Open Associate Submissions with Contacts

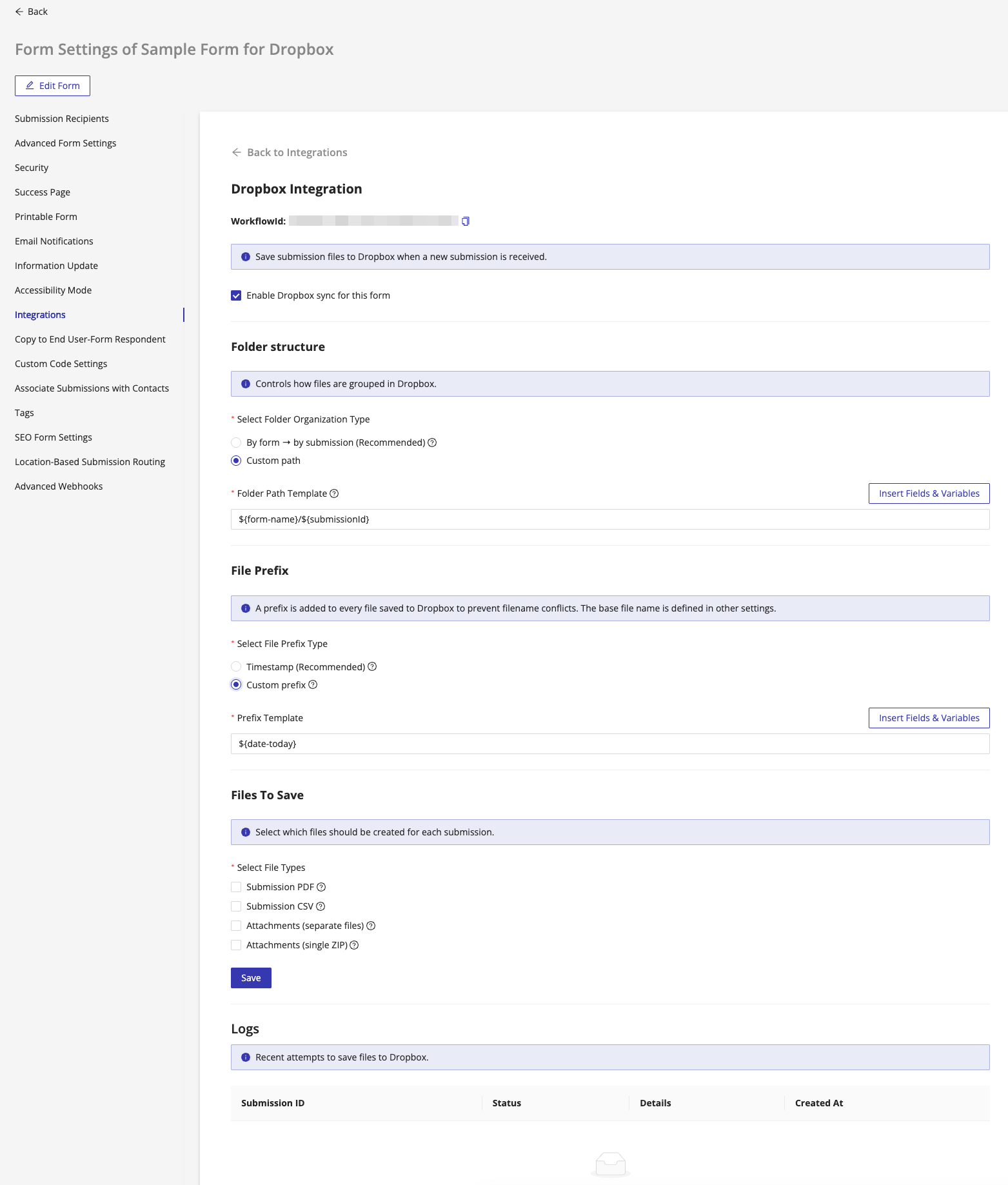(92, 388)
